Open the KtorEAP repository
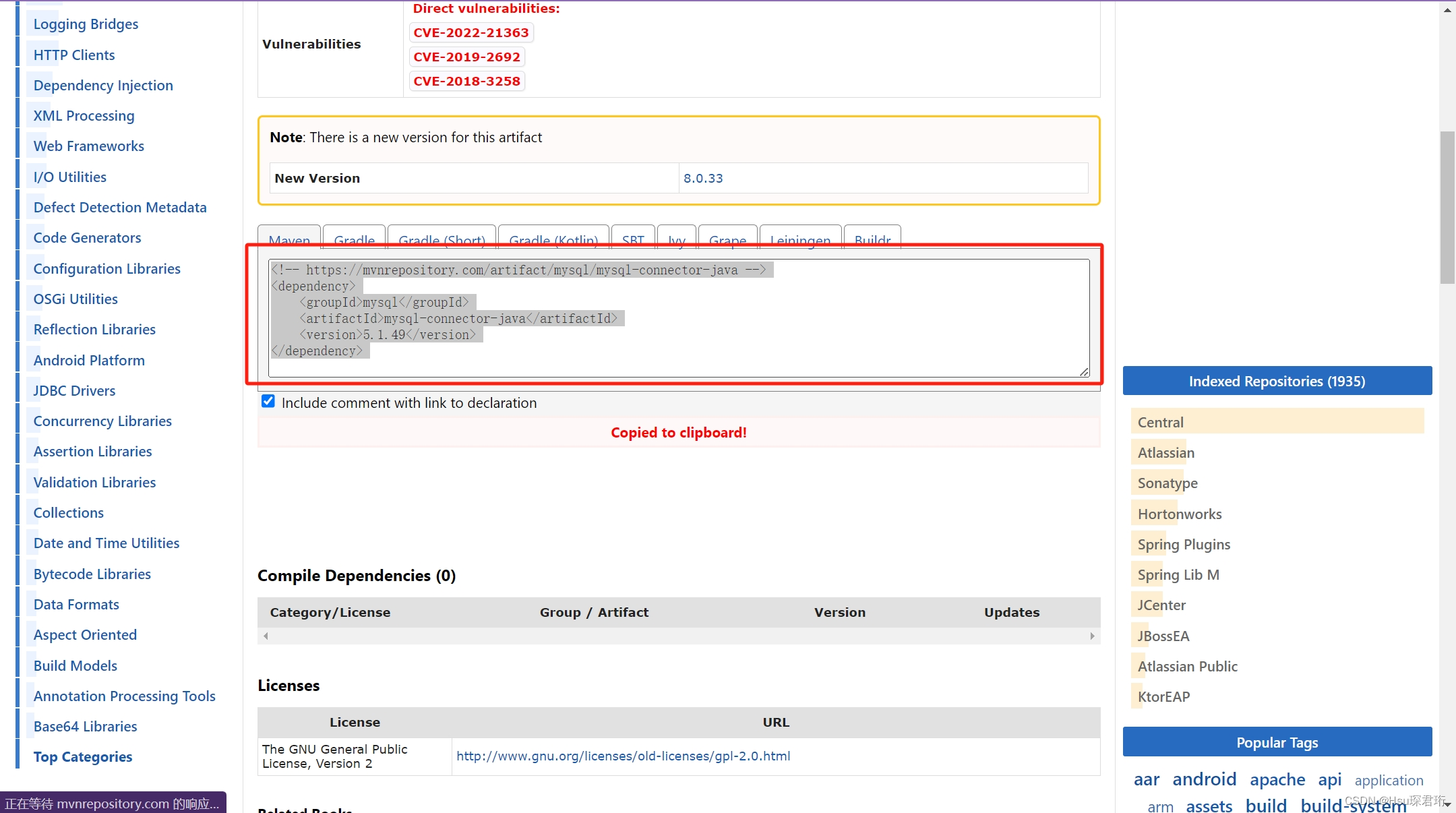Image resolution: width=1456 pixels, height=813 pixels. [1163, 696]
